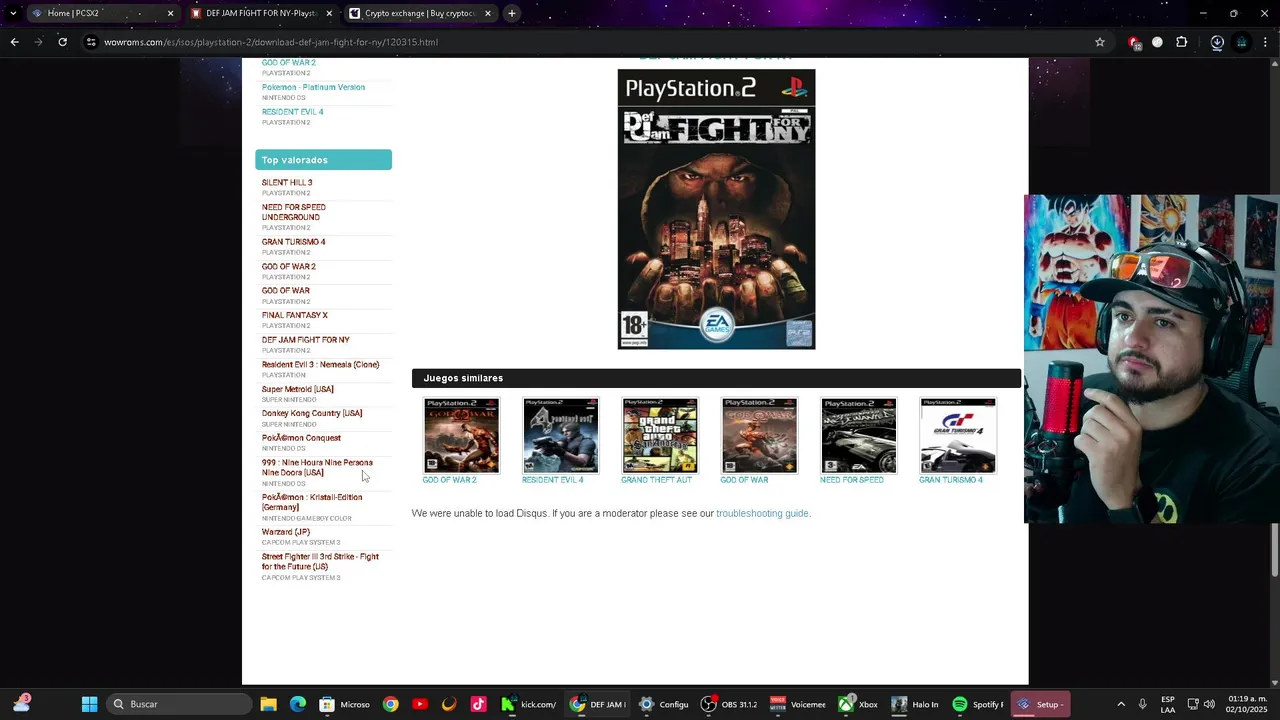Click the microphone tray icon
The width and height of the screenshot is (1280, 720).
coord(1143,704)
